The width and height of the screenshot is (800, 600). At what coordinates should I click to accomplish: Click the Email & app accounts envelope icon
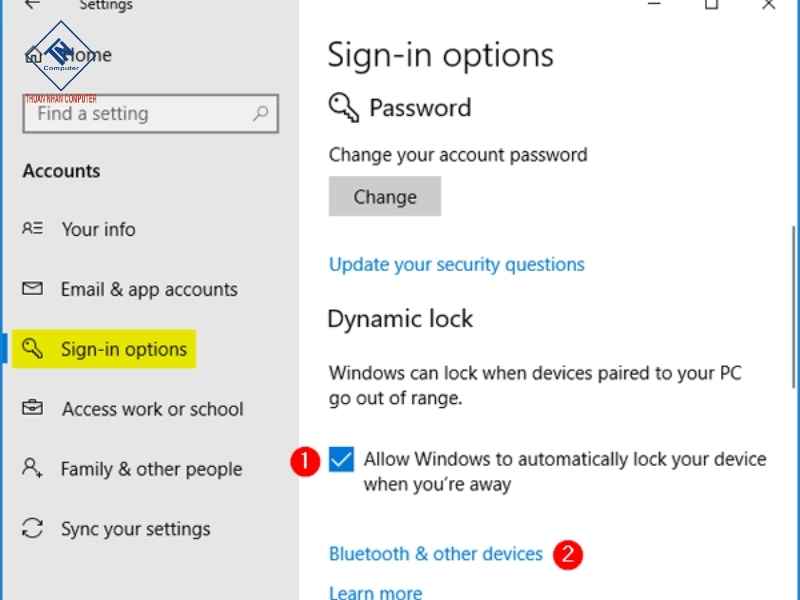click(32, 289)
